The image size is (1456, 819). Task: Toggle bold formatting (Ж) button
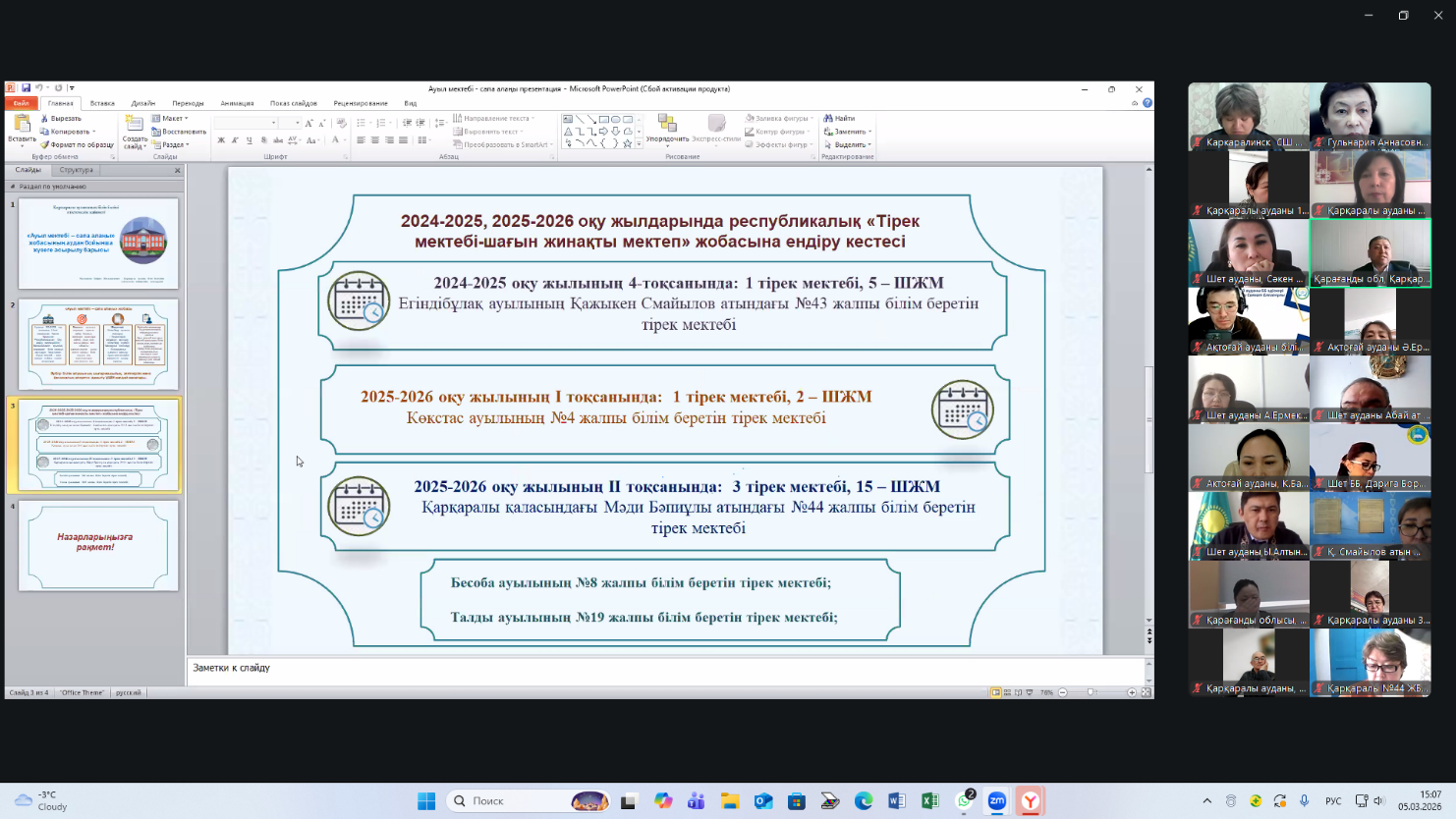(x=221, y=140)
